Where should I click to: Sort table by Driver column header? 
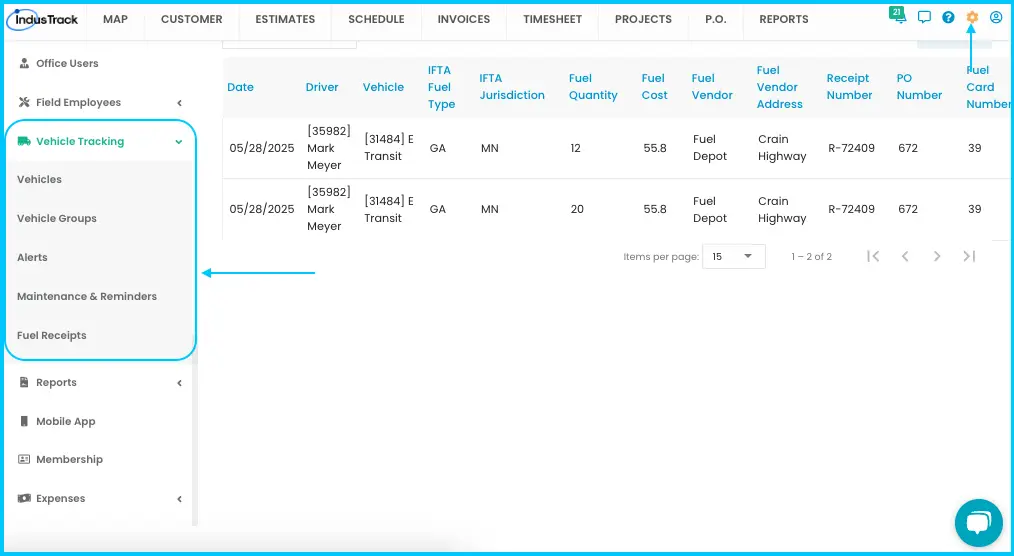[322, 87]
